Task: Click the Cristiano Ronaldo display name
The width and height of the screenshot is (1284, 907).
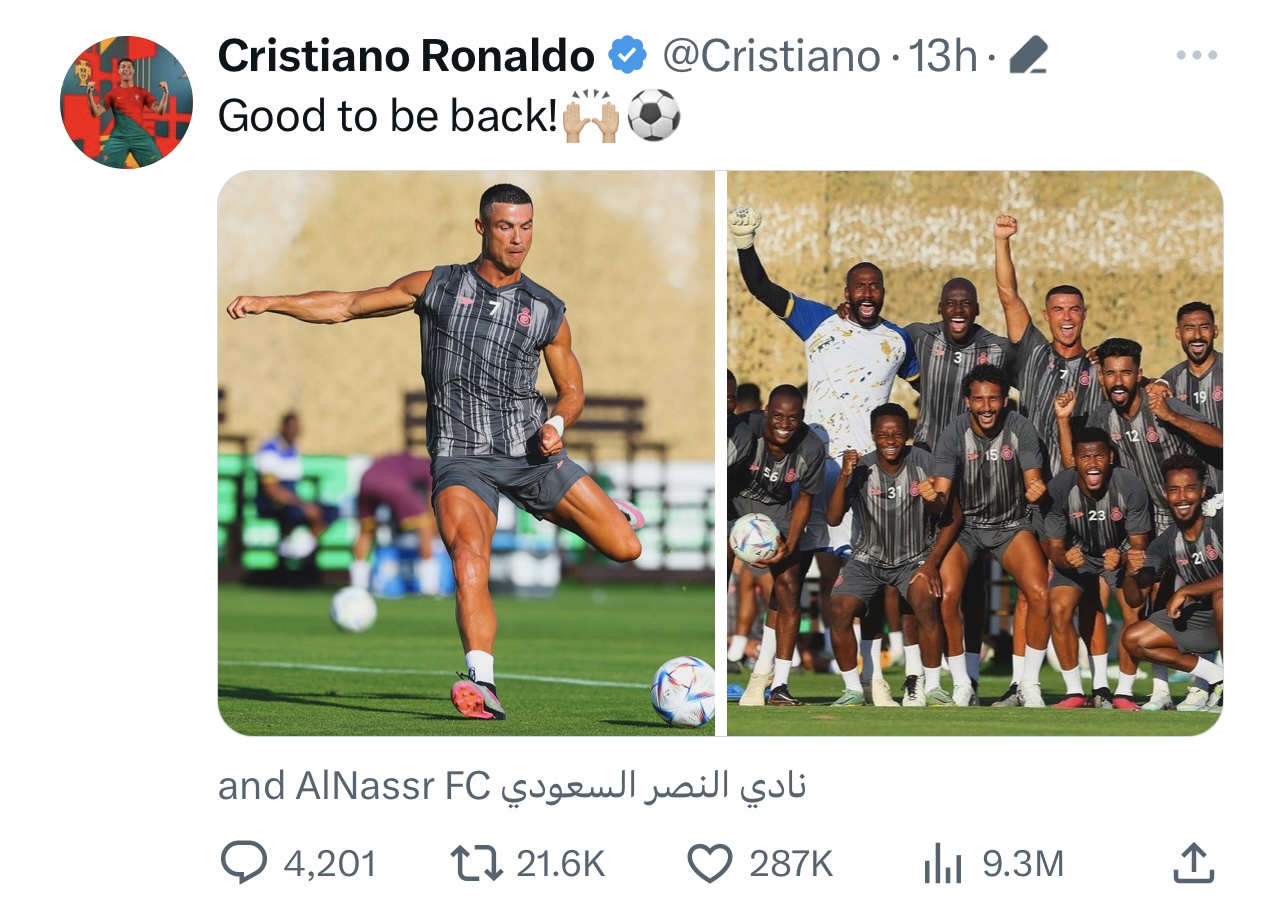Action: coord(406,56)
